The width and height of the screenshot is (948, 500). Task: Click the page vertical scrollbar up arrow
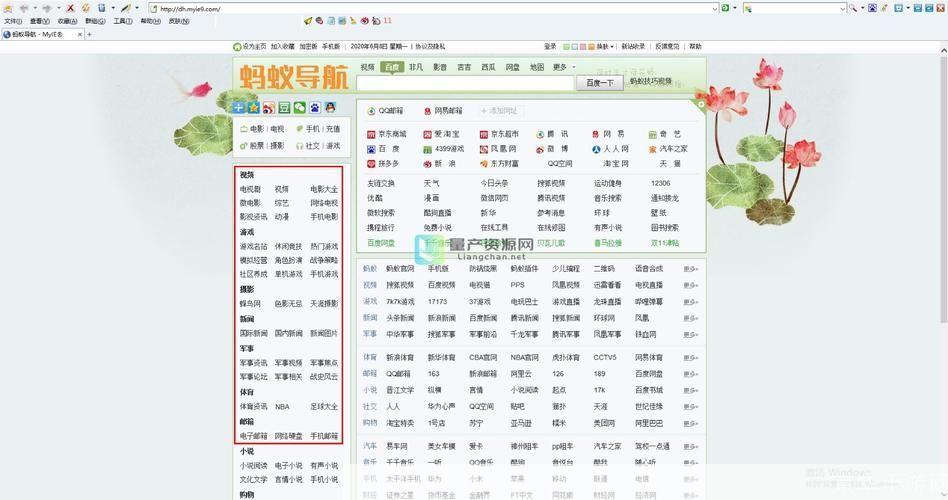click(943, 51)
